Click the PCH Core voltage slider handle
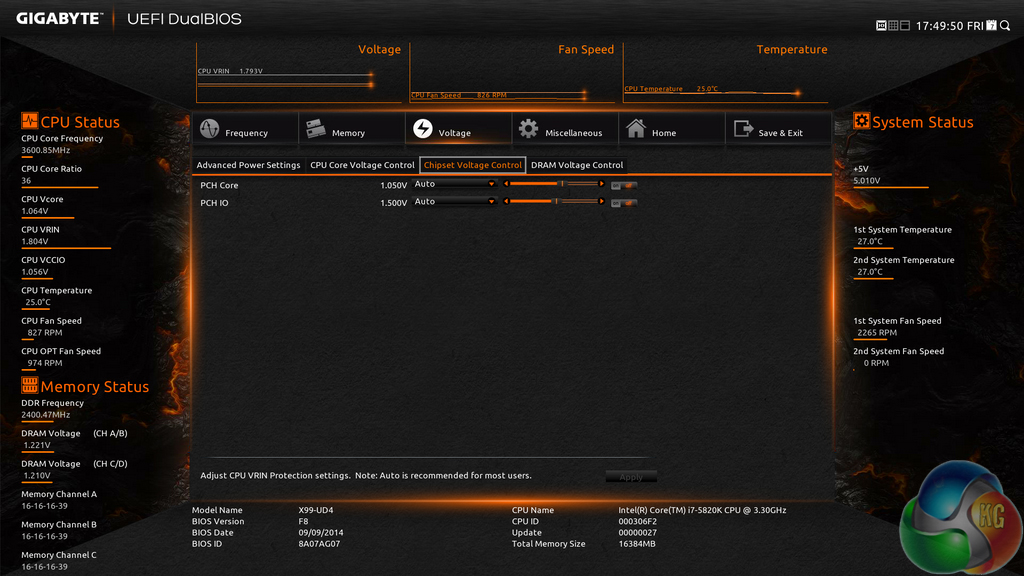The width and height of the screenshot is (1024, 576). pos(561,184)
